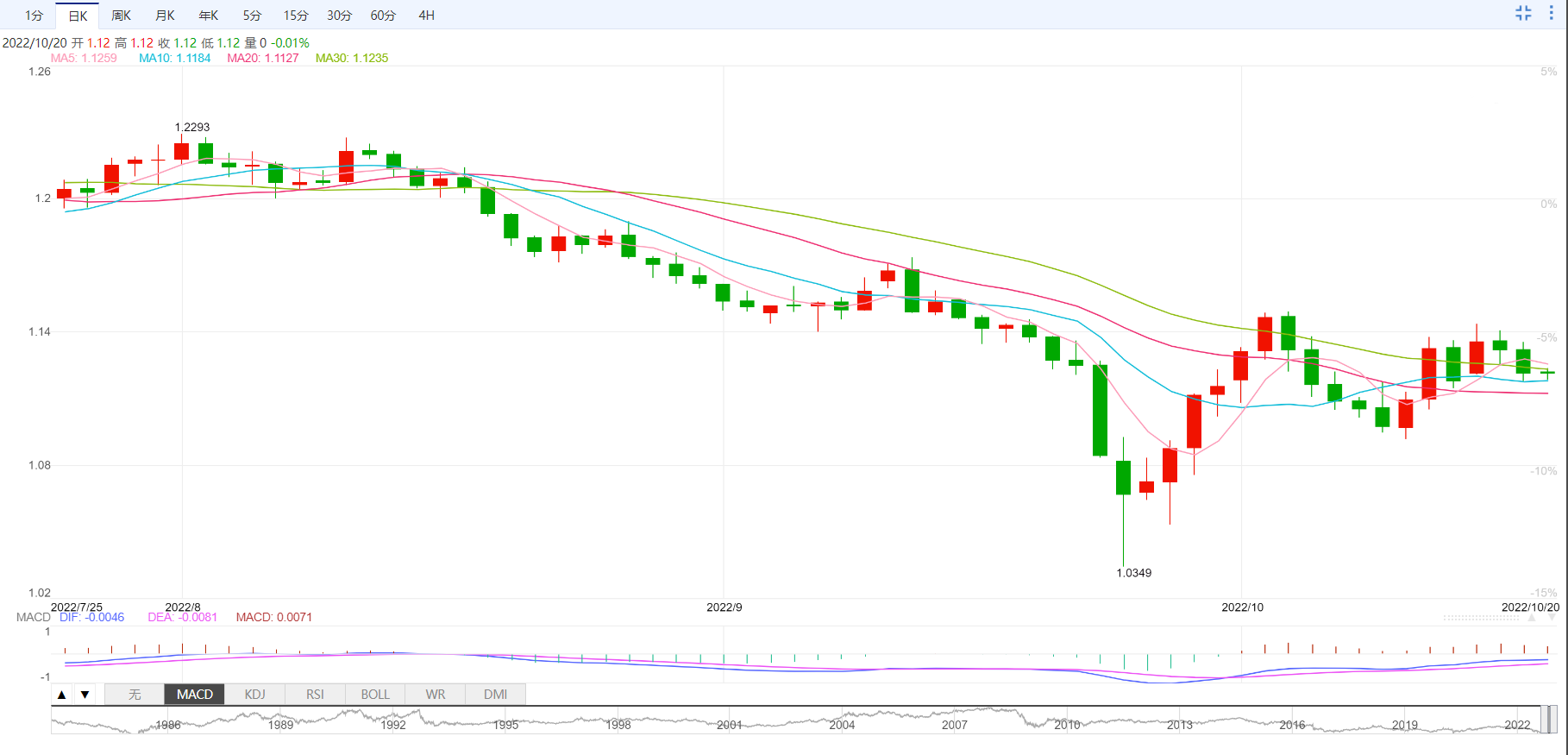1568x755 pixels.
Task: Choose the WR indicator tab
Action: [436, 695]
